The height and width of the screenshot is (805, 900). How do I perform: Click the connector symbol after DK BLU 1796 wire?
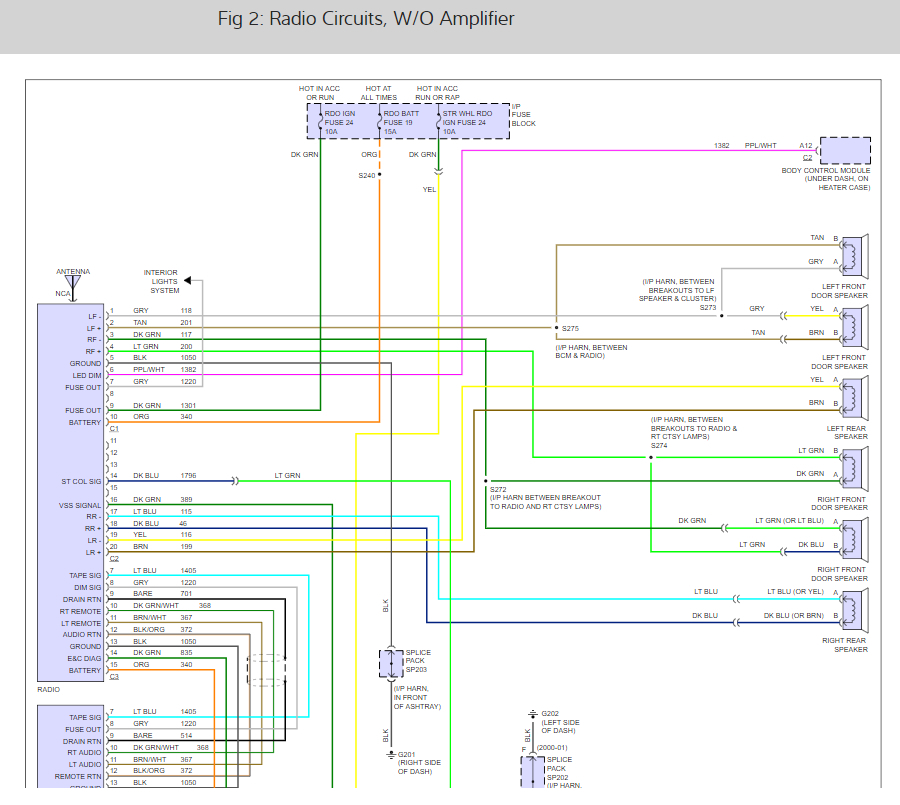pyautogui.click(x=235, y=481)
